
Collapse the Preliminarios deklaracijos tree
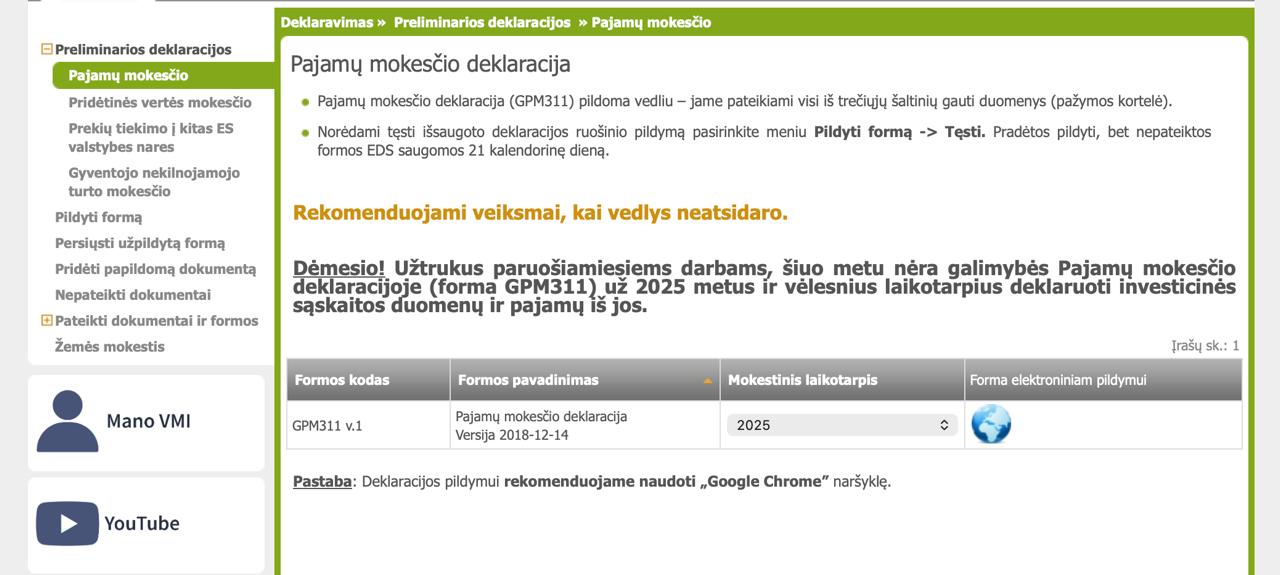[x=46, y=49]
